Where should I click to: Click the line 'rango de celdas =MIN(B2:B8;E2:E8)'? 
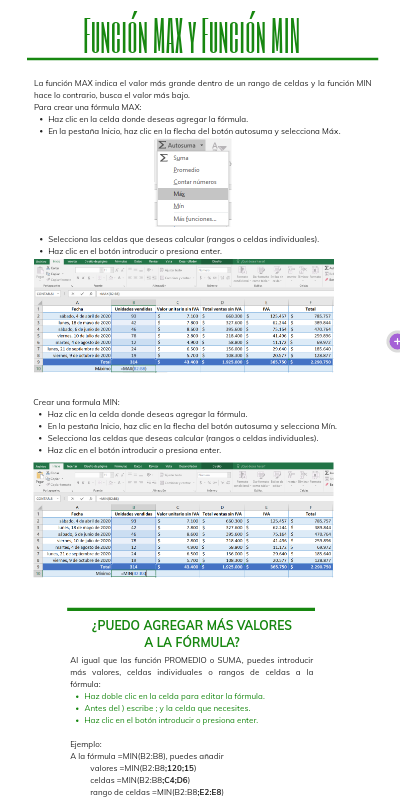pos(157,792)
